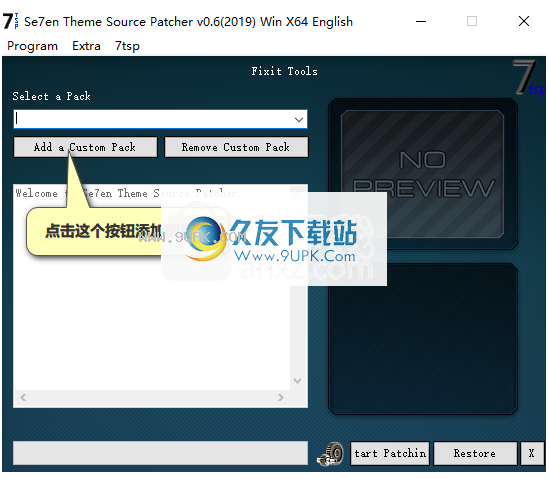Screen dimensions: 549x479
Task: Open the Program menu
Action: pyautogui.click(x=32, y=46)
